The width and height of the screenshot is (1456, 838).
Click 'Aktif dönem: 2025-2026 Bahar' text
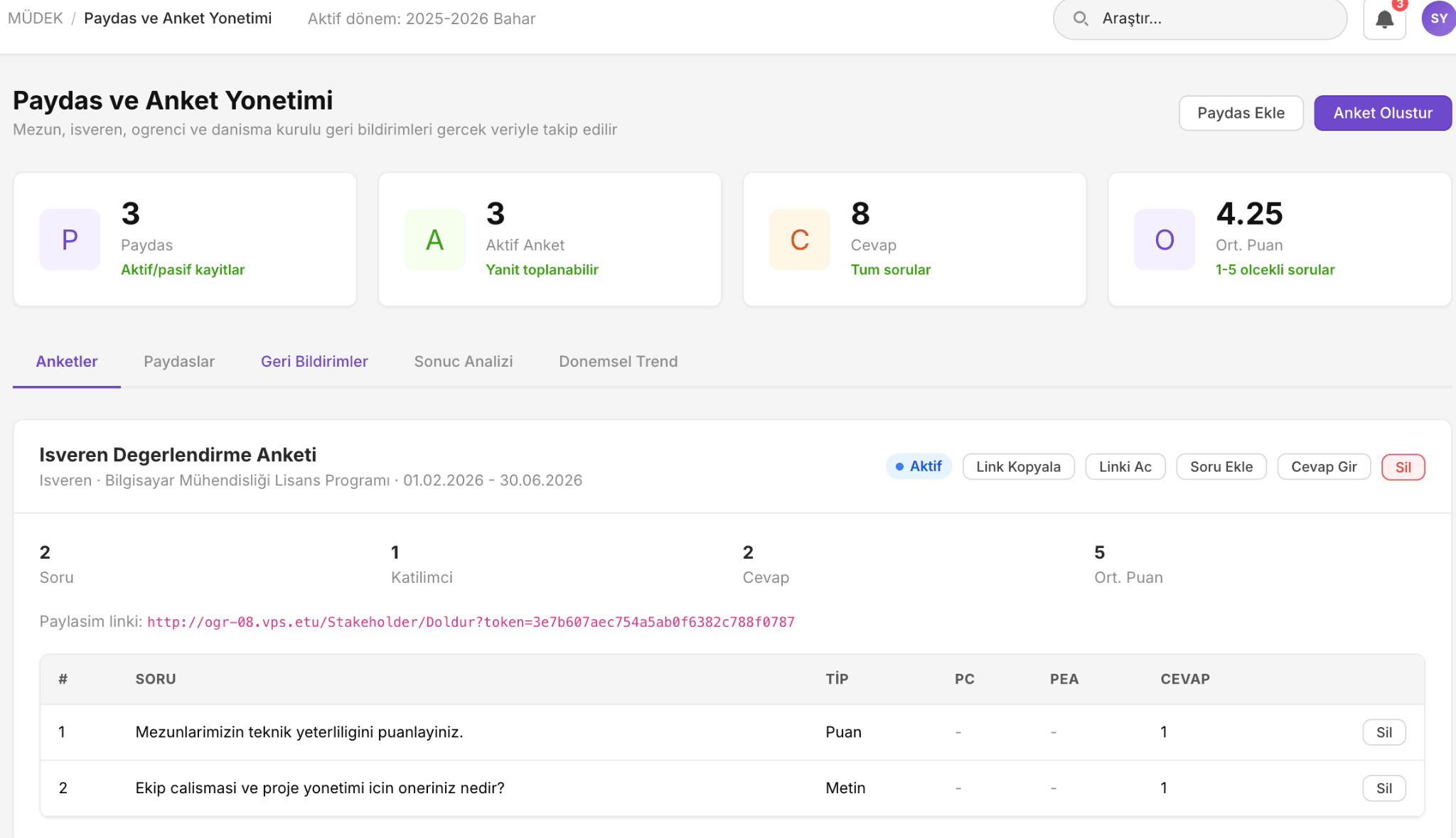(422, 18)
